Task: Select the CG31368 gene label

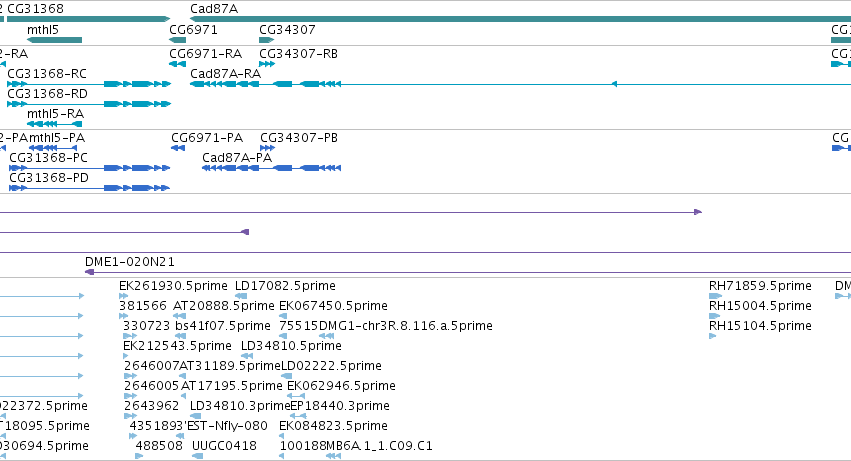Action: click(x=35, y=9)
